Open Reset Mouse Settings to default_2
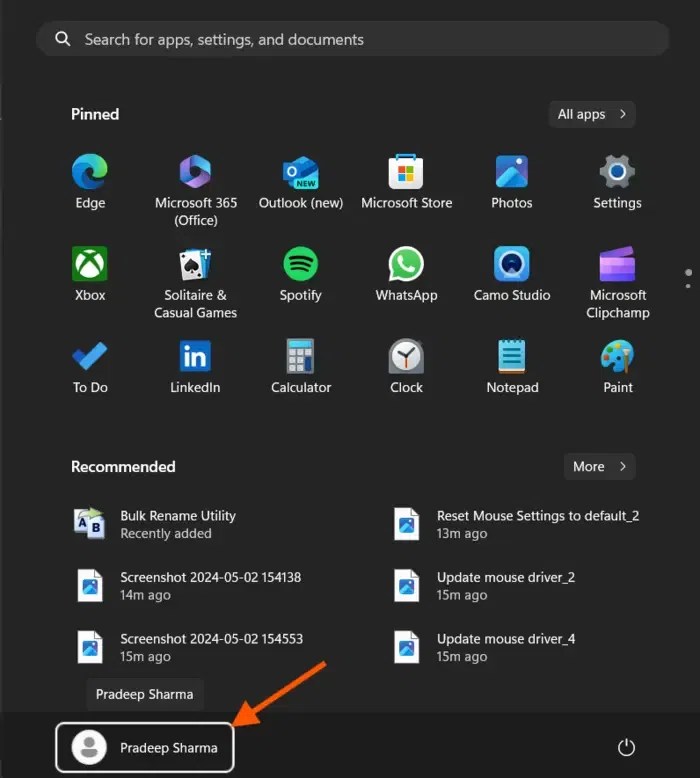Image resolution: width=700 pixels, height=778 pixels. click(x=516, y=524)
